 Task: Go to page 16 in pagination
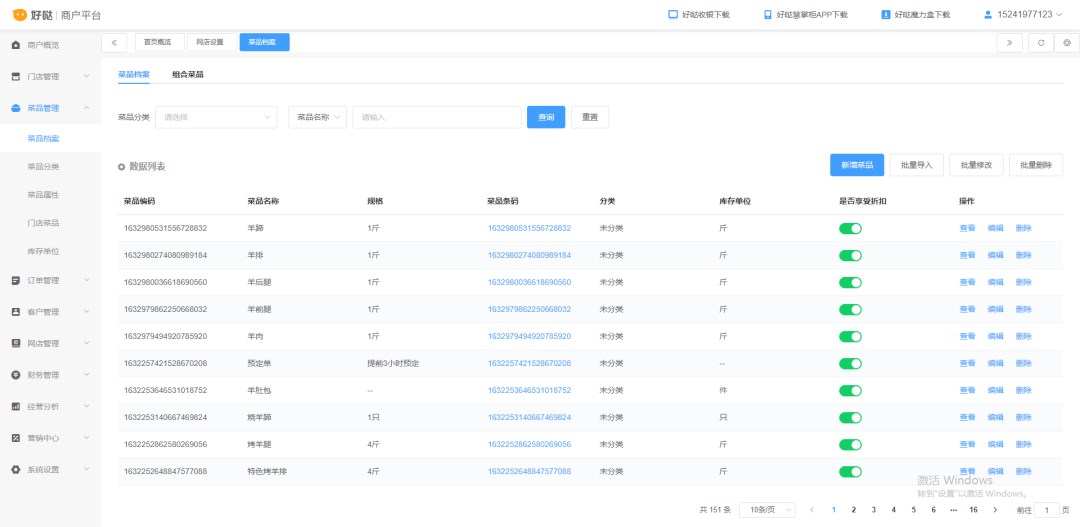pos(973,510)
